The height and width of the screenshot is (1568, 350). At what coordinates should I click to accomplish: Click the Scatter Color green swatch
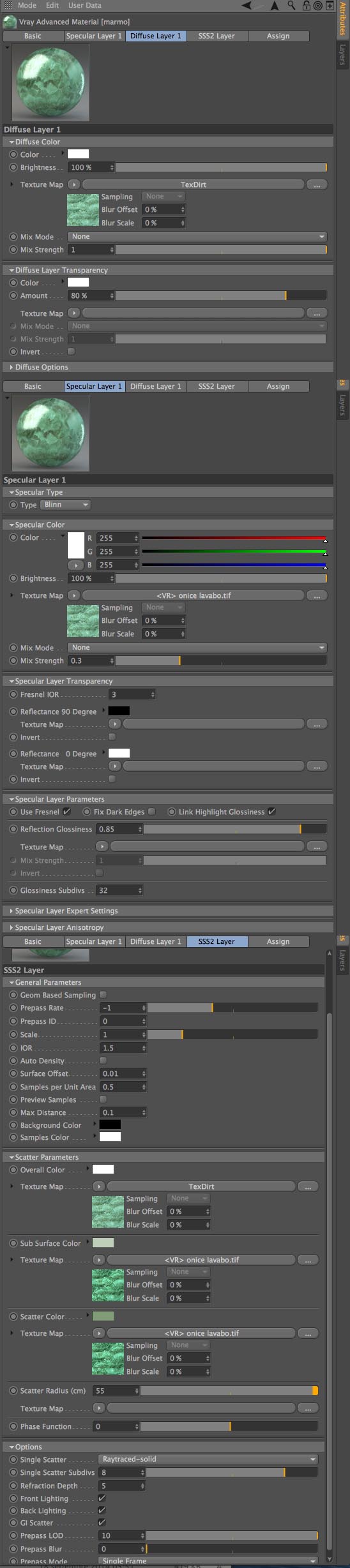pyautogui.click(x=103, y=1316)
